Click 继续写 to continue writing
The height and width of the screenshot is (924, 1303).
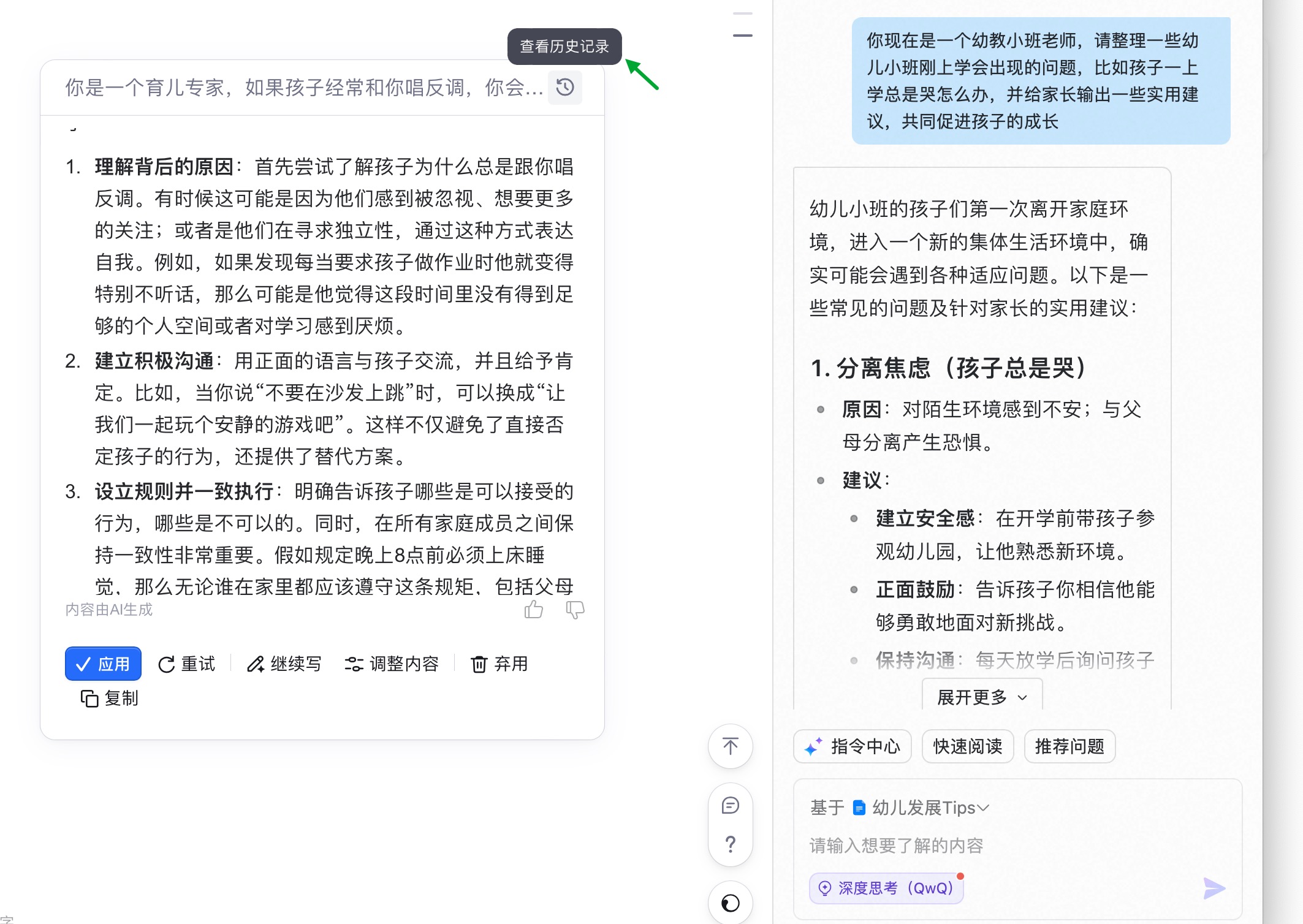point(284,664)
